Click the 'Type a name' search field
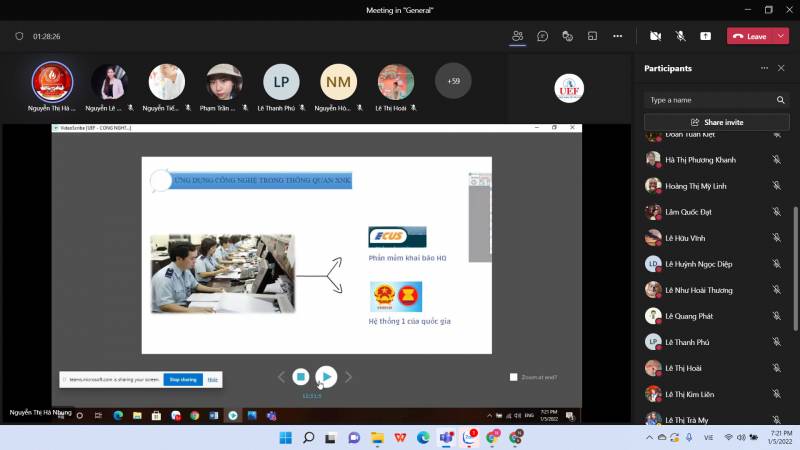 [x=708, y=100]
